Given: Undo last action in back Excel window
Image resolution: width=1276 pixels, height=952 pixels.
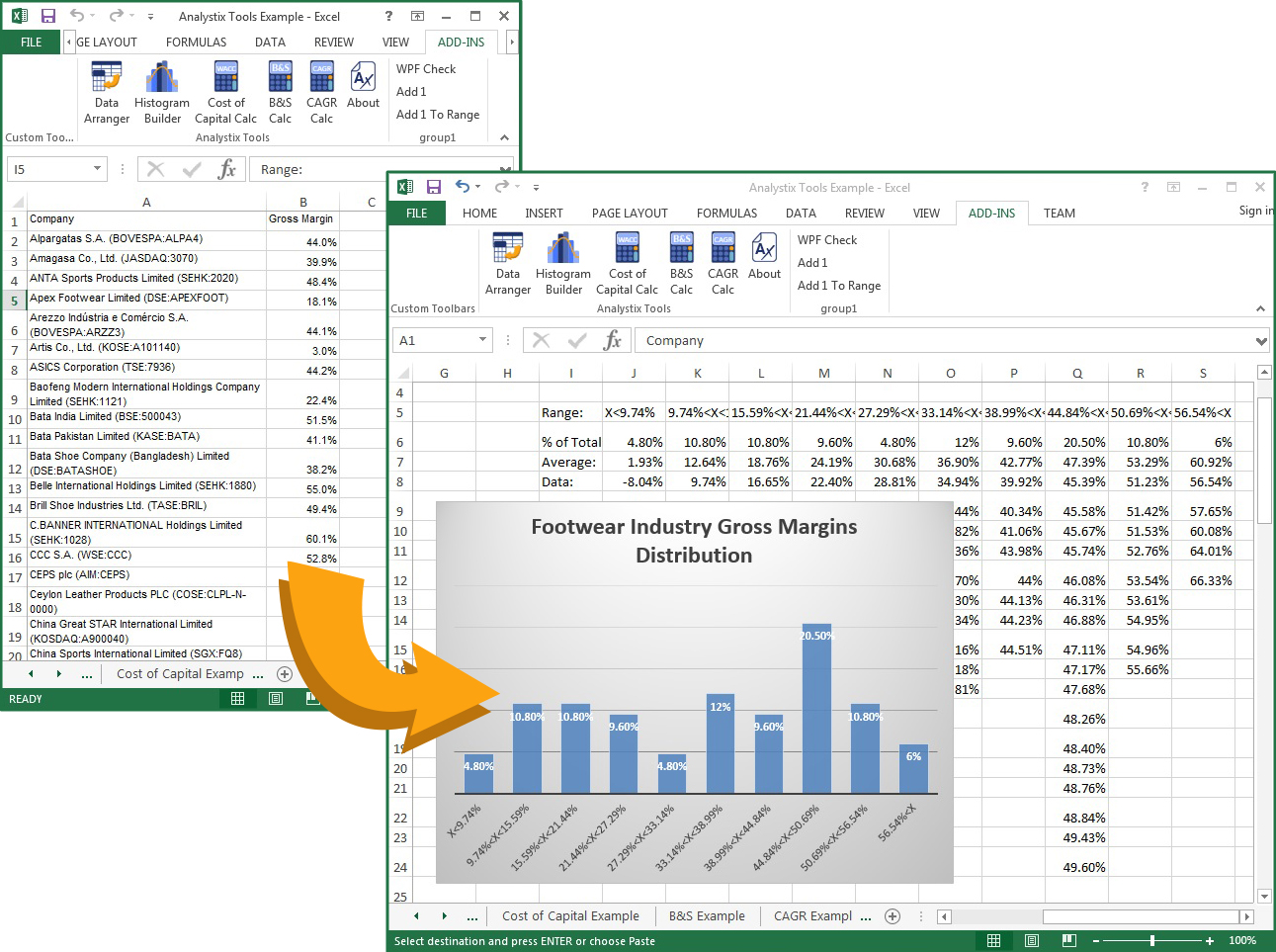Looking at the screenshot, I should [76, 16].
